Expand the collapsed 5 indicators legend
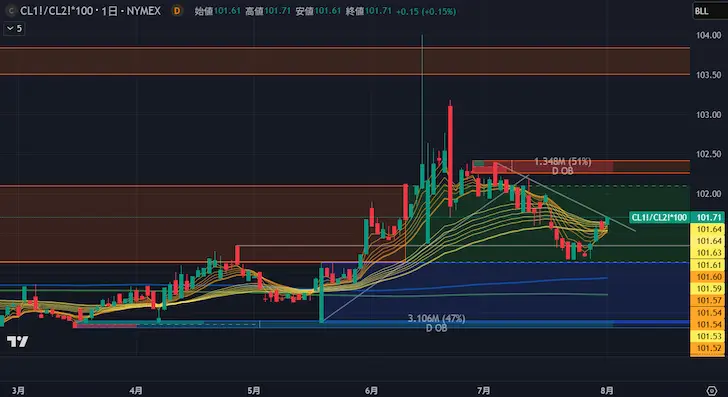This screenshot has height=397, width=728. [14, 29]
